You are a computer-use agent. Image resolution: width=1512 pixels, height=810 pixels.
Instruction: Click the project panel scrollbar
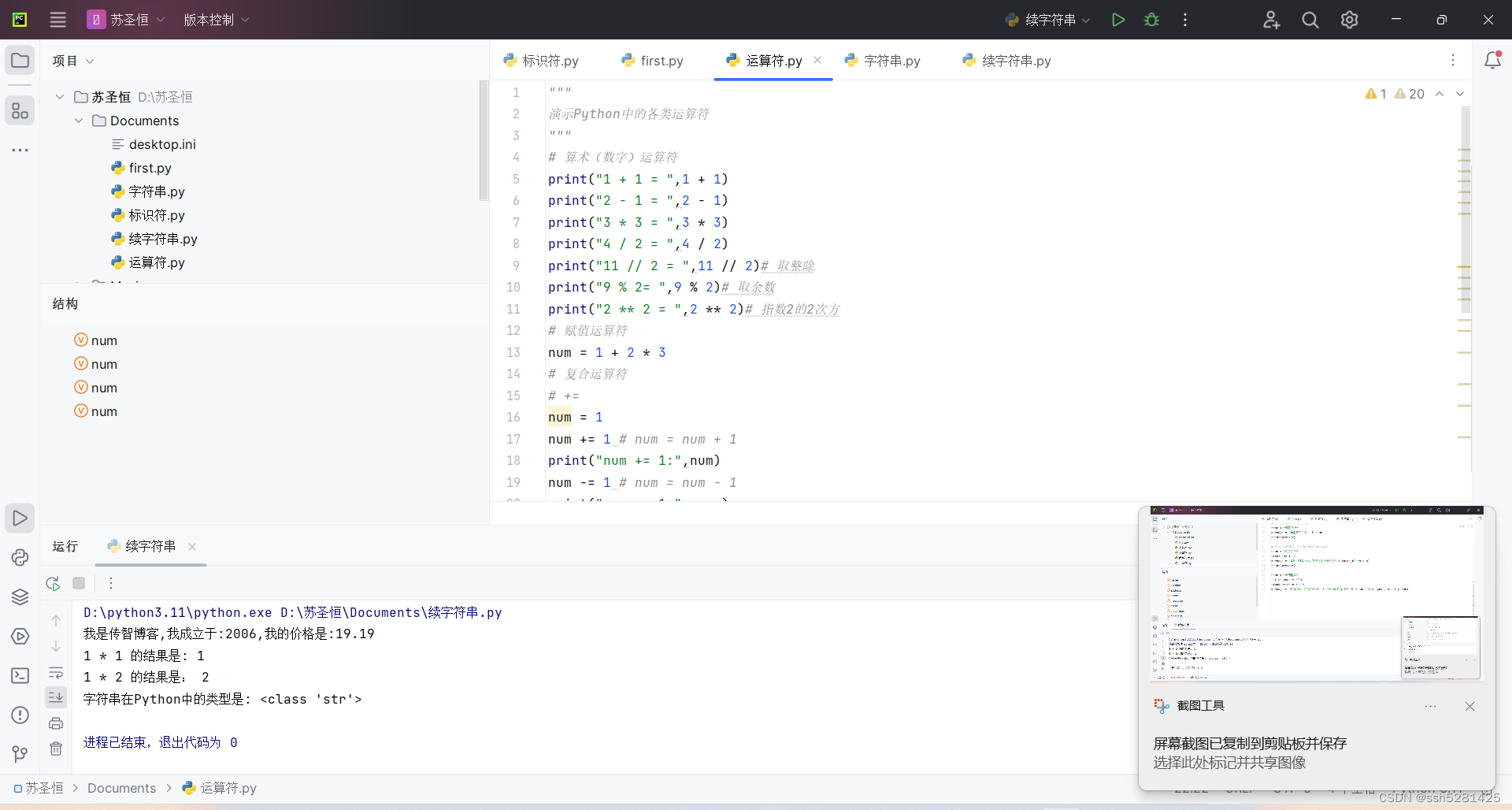click(x=484, y=140)
